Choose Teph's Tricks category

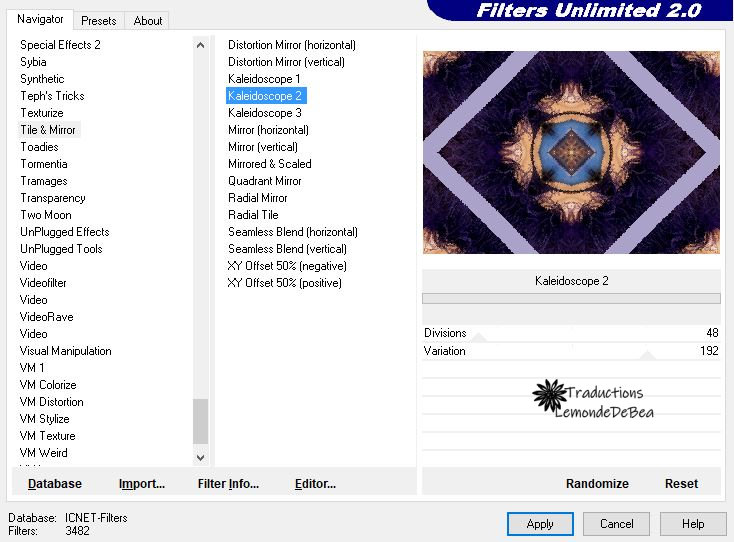52,96
